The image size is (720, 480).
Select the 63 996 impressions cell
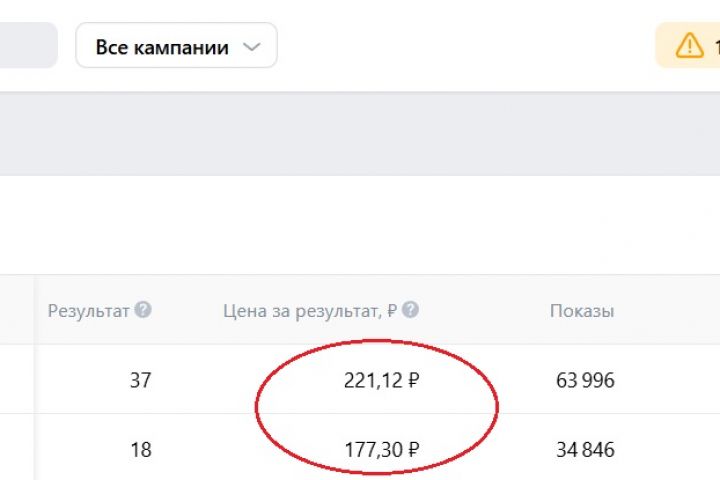click(x=585, y=380)
